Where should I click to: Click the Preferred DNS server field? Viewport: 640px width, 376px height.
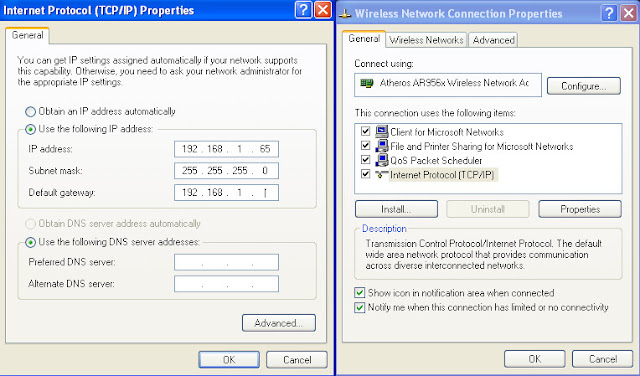point(227,262)
